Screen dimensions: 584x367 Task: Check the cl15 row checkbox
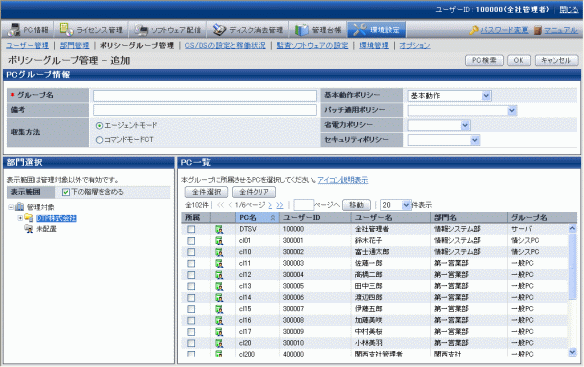pyautogui.click(x=191, y=309)
